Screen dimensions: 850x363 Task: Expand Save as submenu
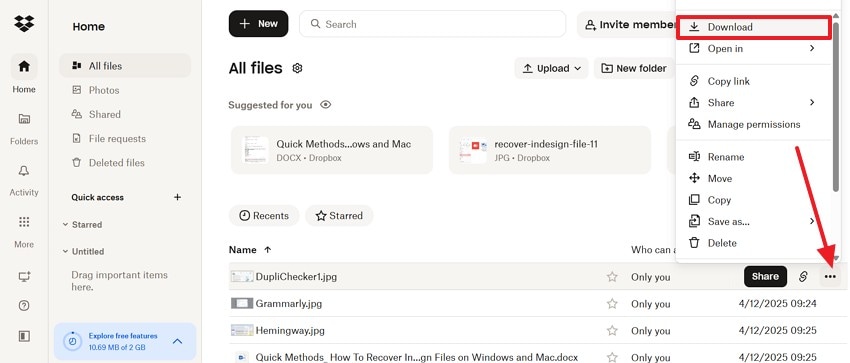[812, 221]
